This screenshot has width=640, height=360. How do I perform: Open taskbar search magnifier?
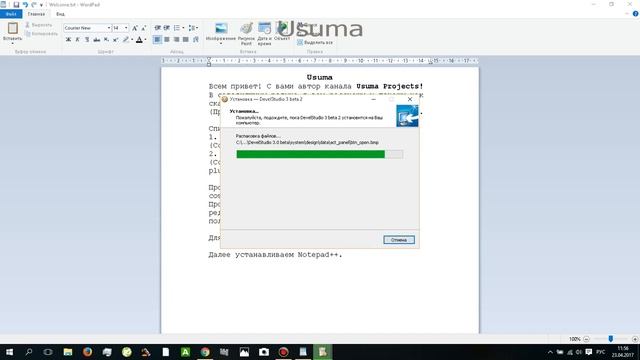29,352
